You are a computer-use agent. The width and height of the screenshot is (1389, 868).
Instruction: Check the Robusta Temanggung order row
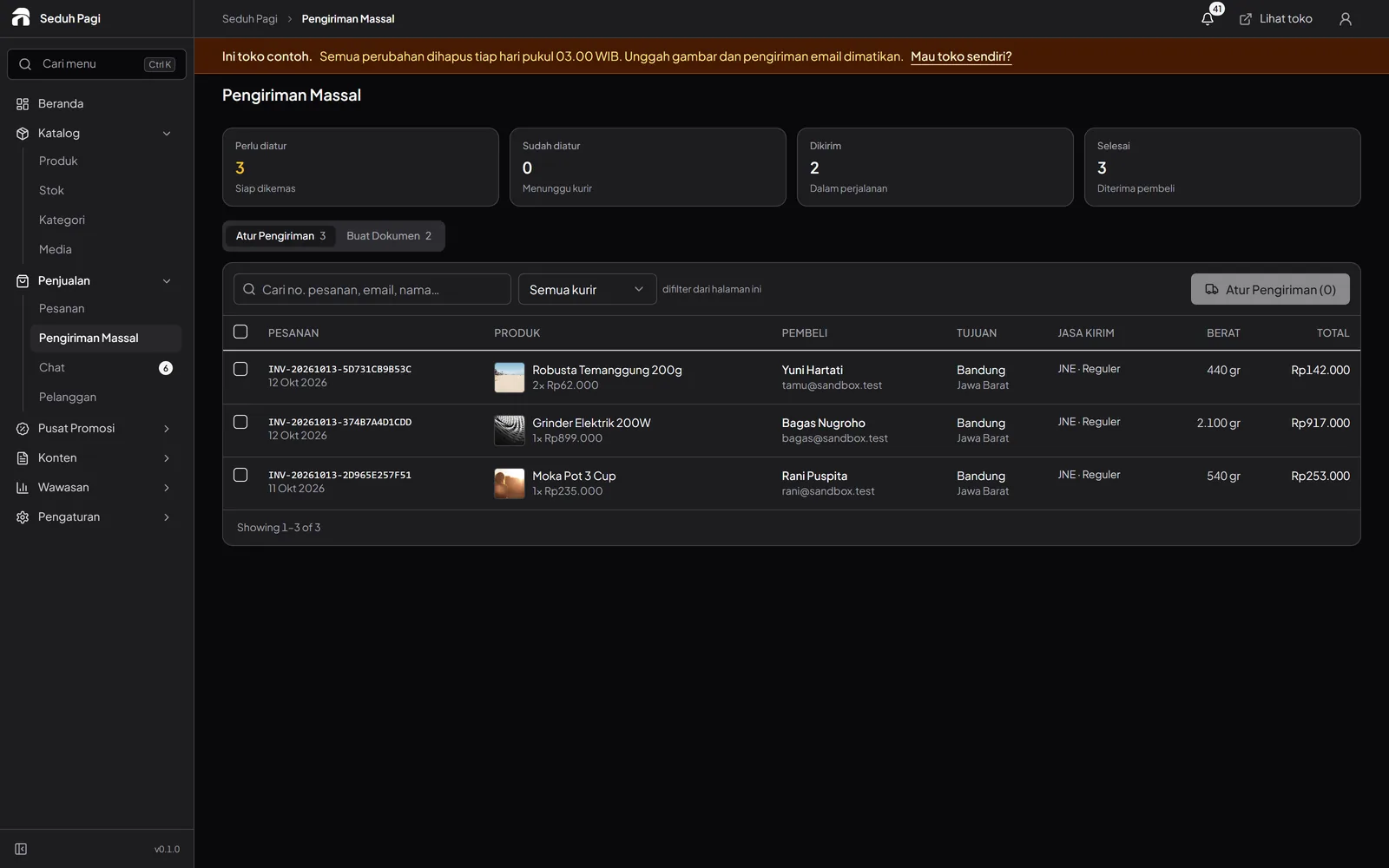(x=240, y=369)
